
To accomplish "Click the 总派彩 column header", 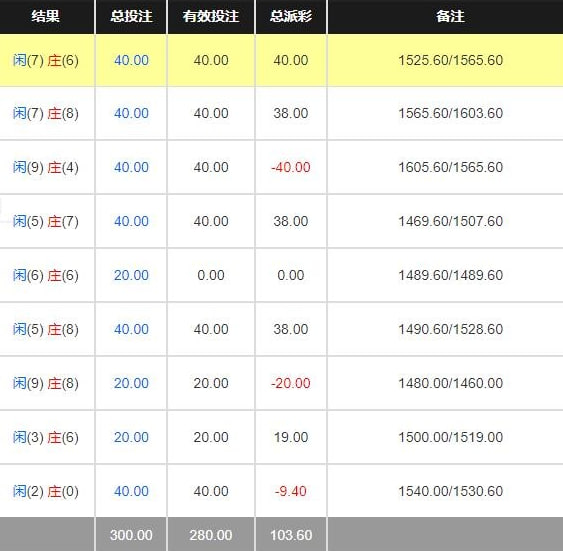I will (x=291, y=17).
